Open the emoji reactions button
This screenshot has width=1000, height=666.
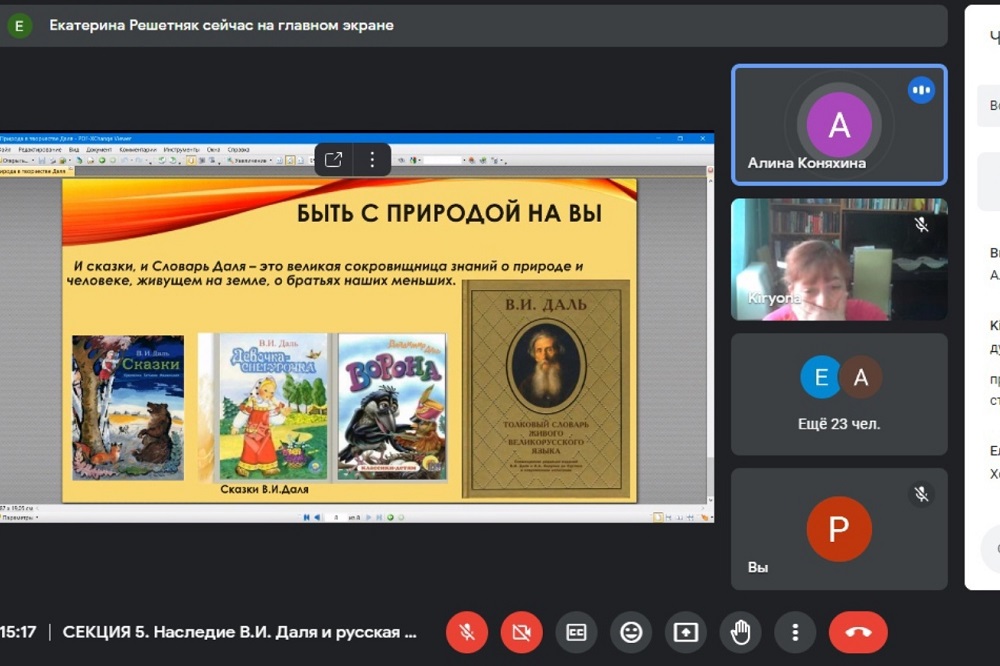631,632
